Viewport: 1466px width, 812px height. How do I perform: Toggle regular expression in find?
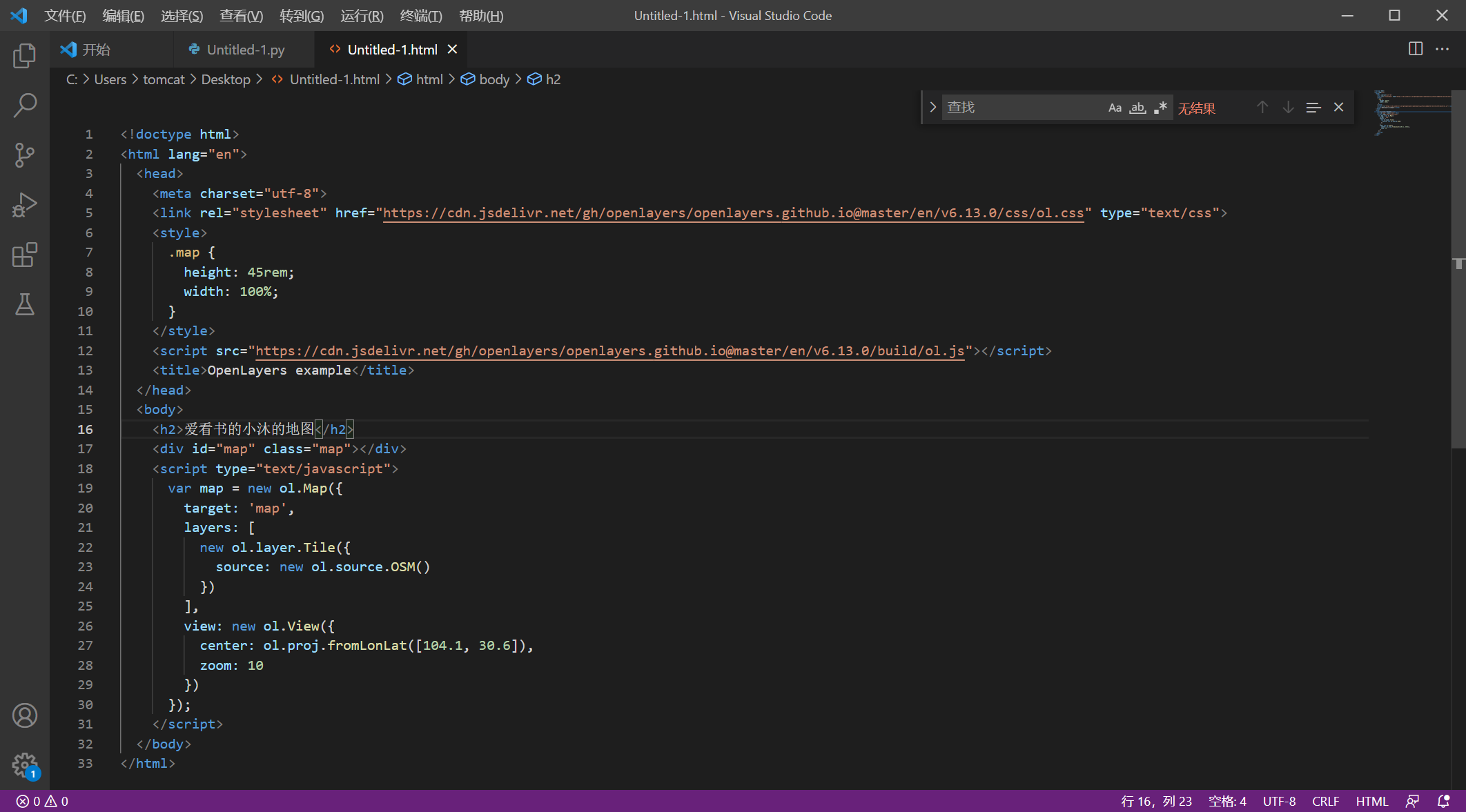pos(1161,108)
